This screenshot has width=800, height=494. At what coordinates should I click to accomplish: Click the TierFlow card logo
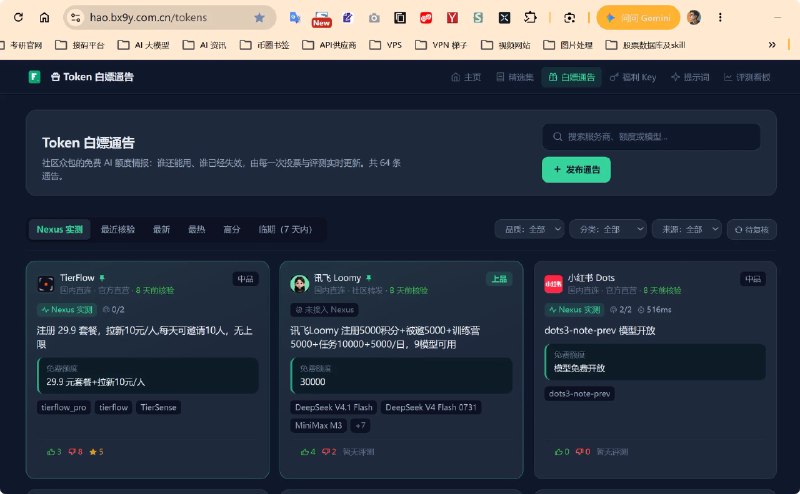pos(46,283)
